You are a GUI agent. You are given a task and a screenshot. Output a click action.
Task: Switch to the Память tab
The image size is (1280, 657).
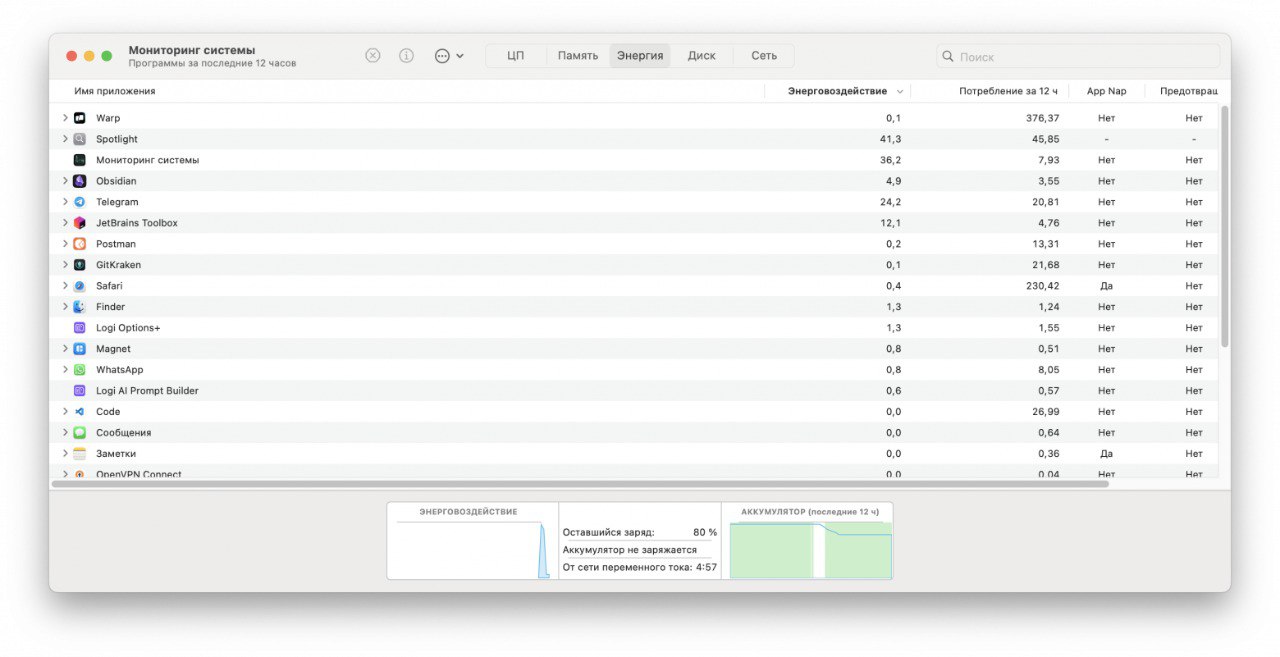click(x=578, y=56)
